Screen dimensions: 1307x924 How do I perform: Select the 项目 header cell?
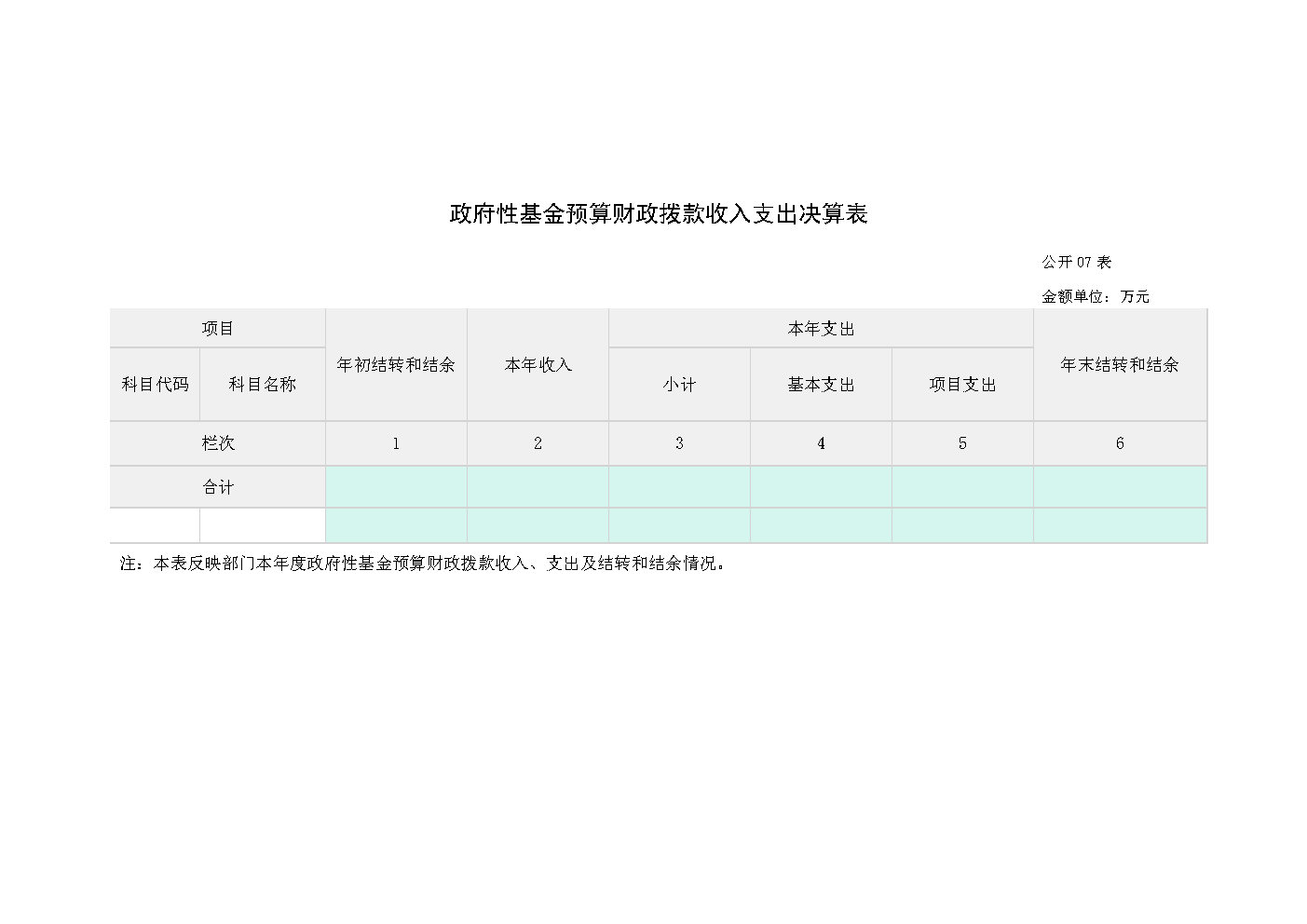[217, 329]
